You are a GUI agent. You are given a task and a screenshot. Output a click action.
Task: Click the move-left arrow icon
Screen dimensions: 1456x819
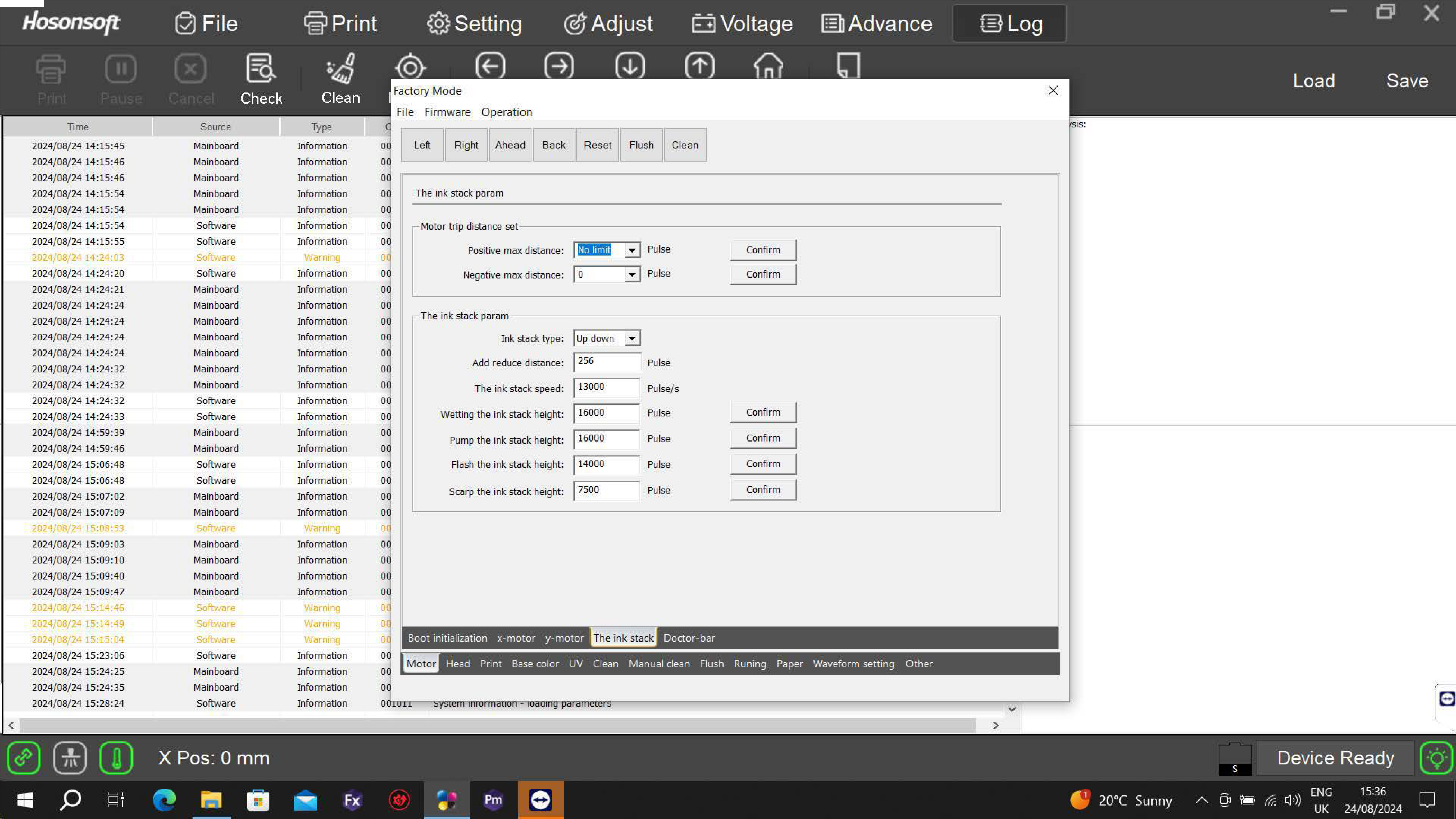point(490,66)
